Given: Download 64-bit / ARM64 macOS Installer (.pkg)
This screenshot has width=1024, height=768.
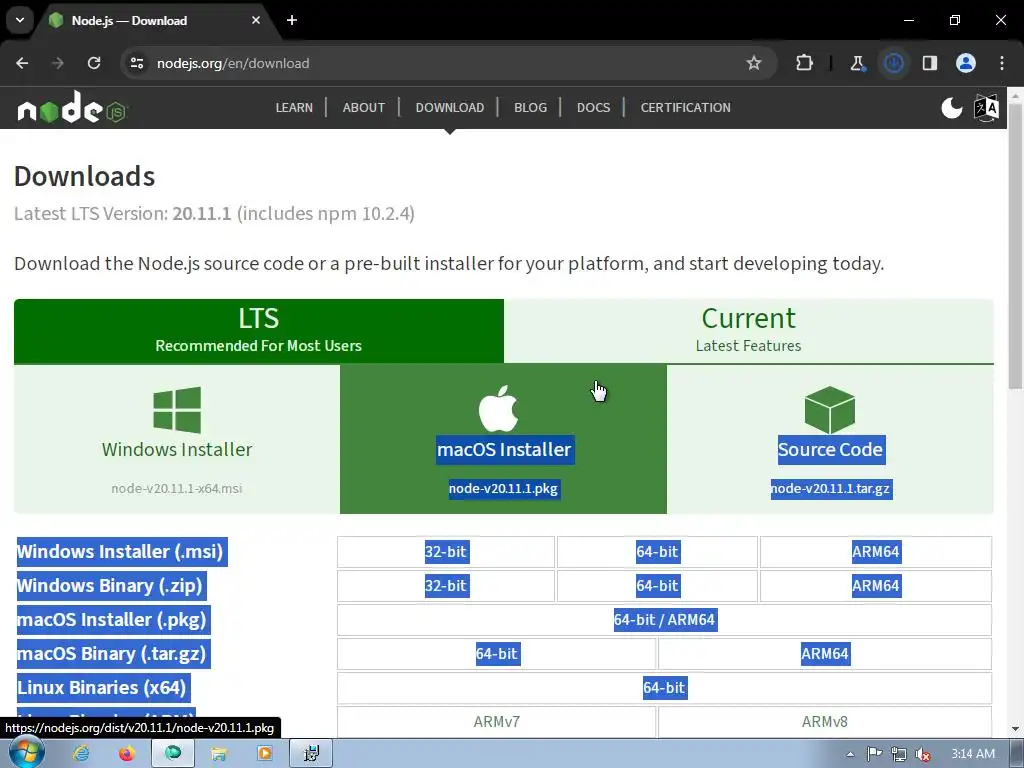Looking at the screenshot, I should tap(664, 620).
